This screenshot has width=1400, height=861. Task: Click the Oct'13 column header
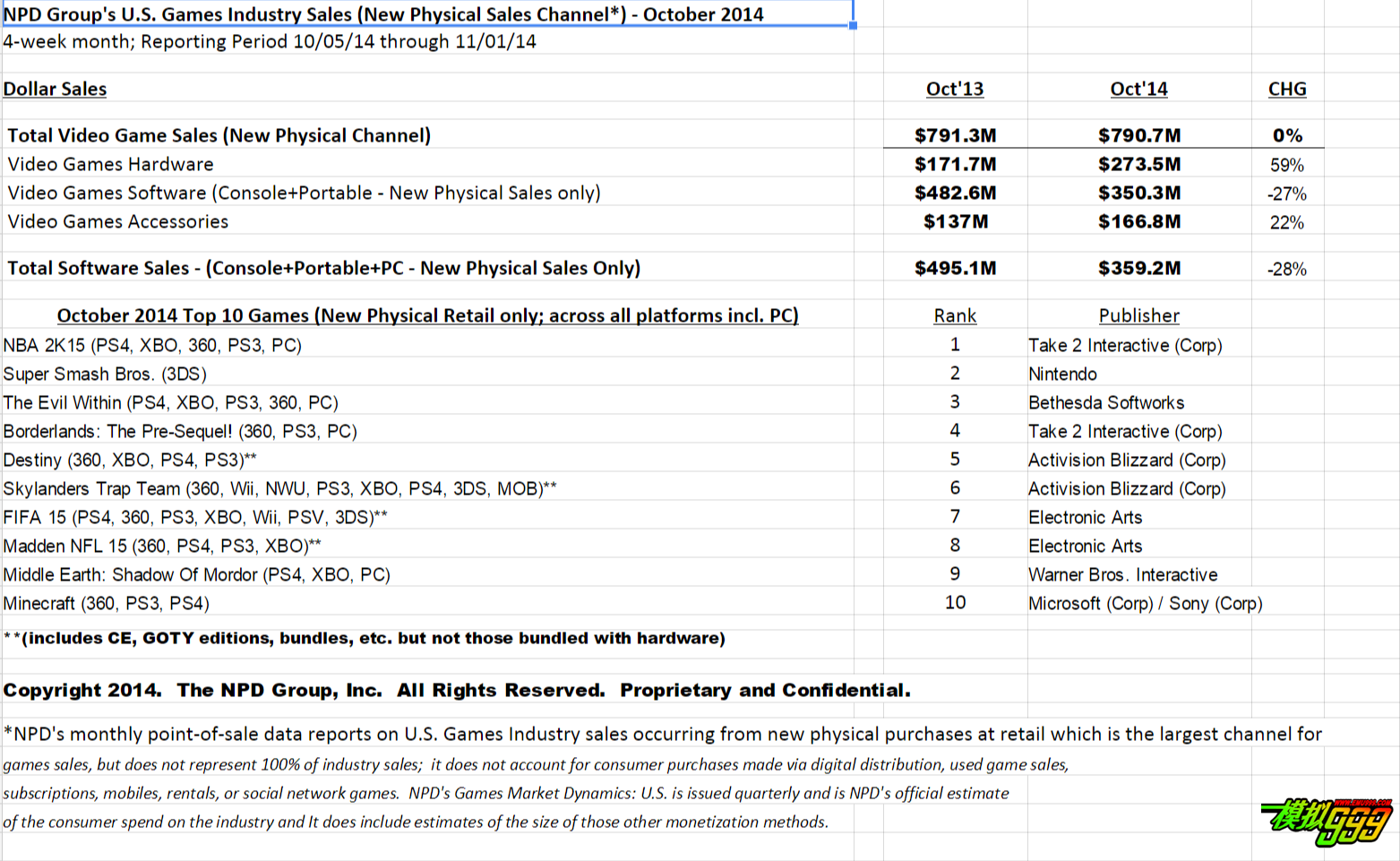(955, 89)
